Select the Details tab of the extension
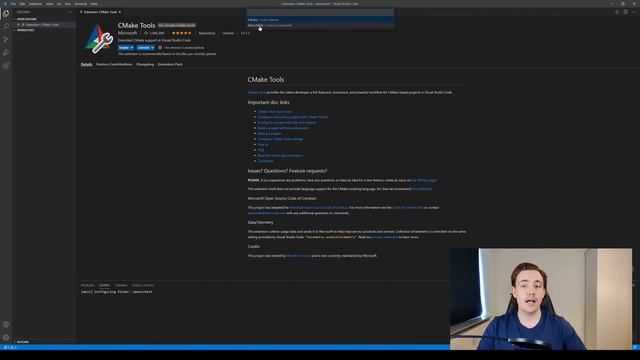The height and width of the screenshot is (360, 640). 86,64
